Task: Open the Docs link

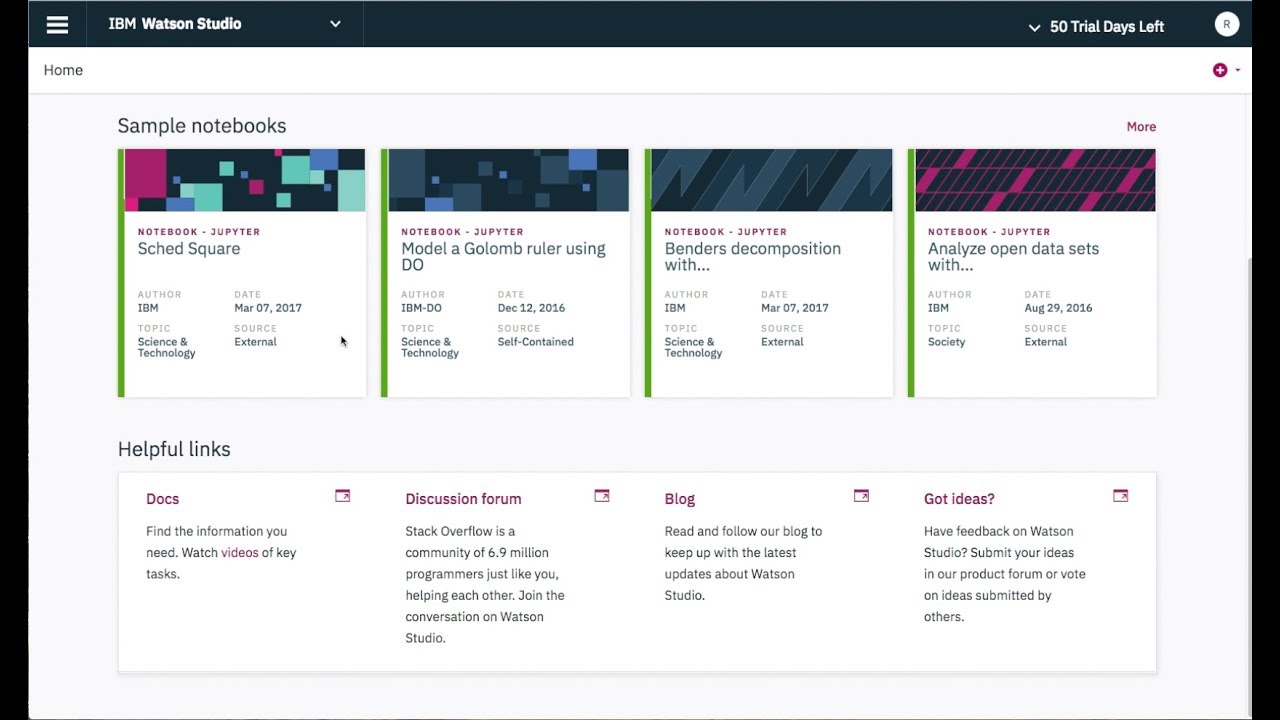Action: click(x=162, y=499)
